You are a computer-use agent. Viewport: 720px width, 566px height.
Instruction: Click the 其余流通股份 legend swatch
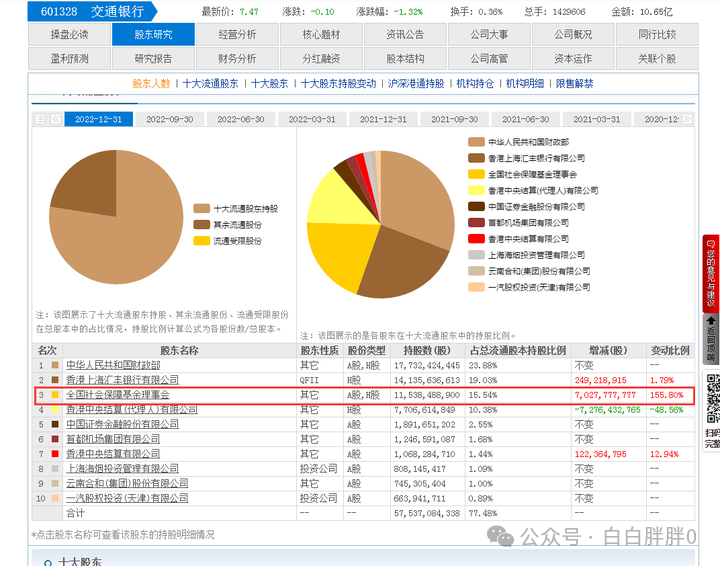[202, 225]
